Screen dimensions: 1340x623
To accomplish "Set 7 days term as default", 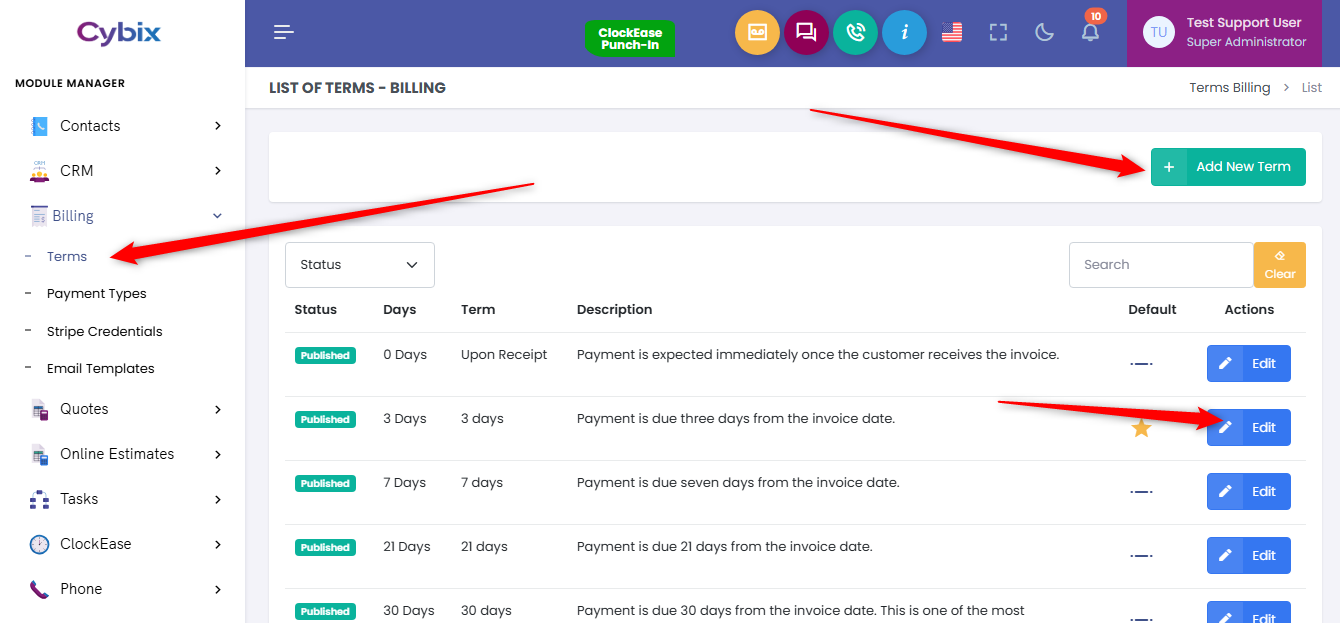I will [x=1141, y=492].
